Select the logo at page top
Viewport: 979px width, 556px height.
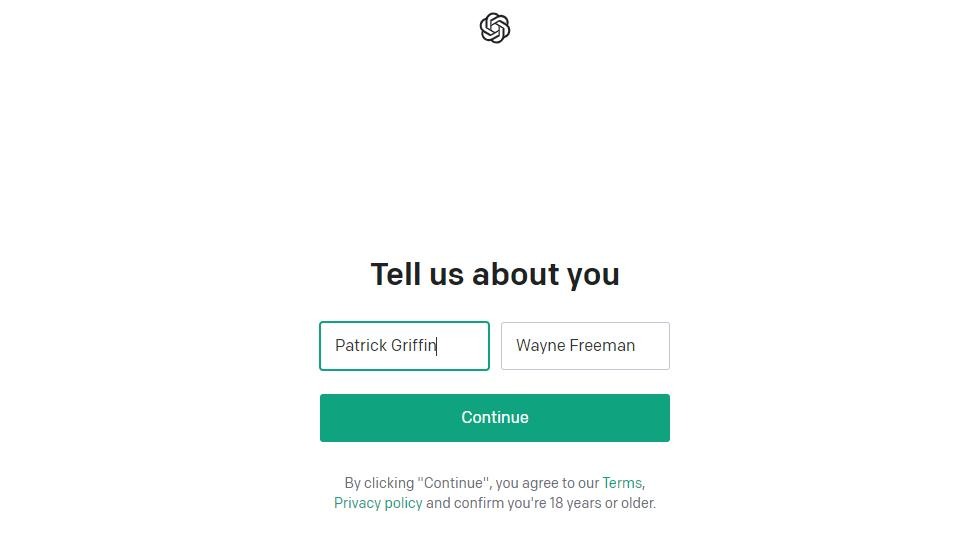pyautogui.click(x=494, y=28)
